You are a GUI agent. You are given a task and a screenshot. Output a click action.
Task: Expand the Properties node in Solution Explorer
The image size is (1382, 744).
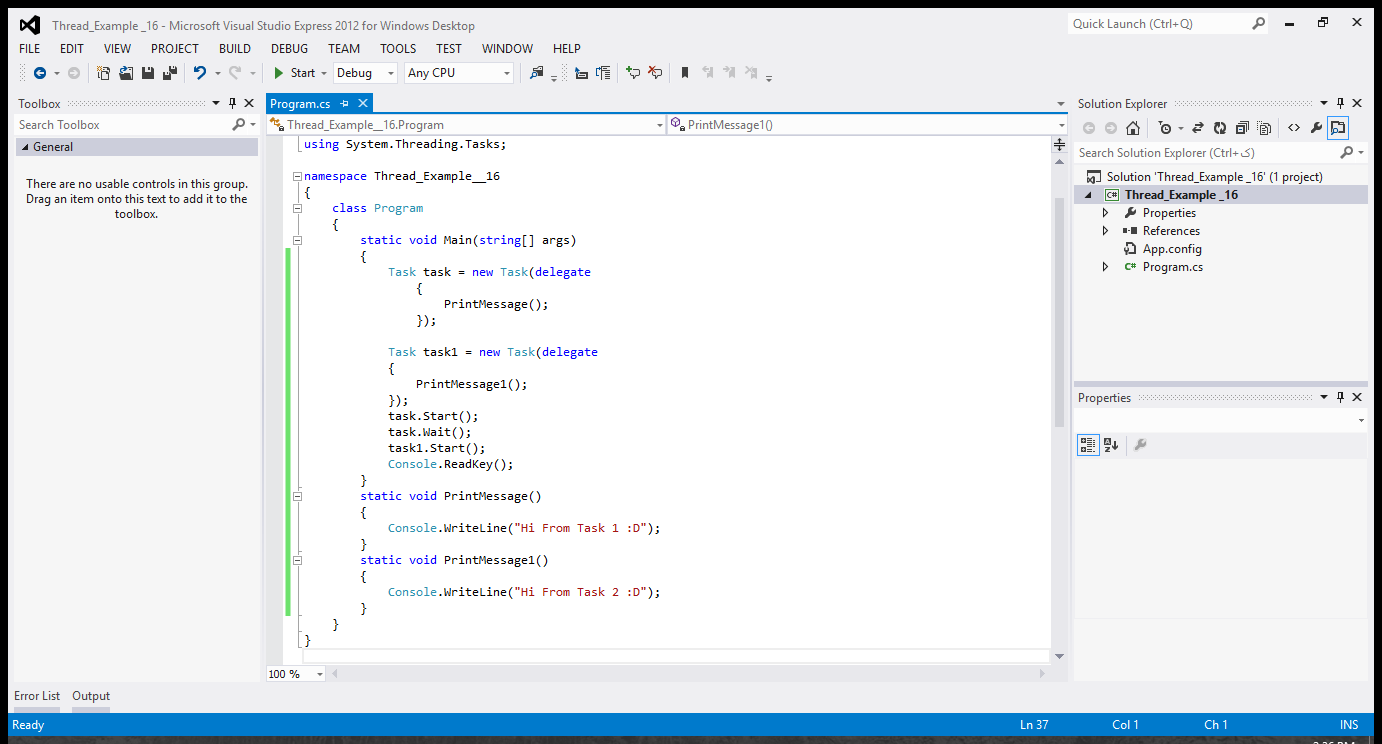(x=1105, y=213)
